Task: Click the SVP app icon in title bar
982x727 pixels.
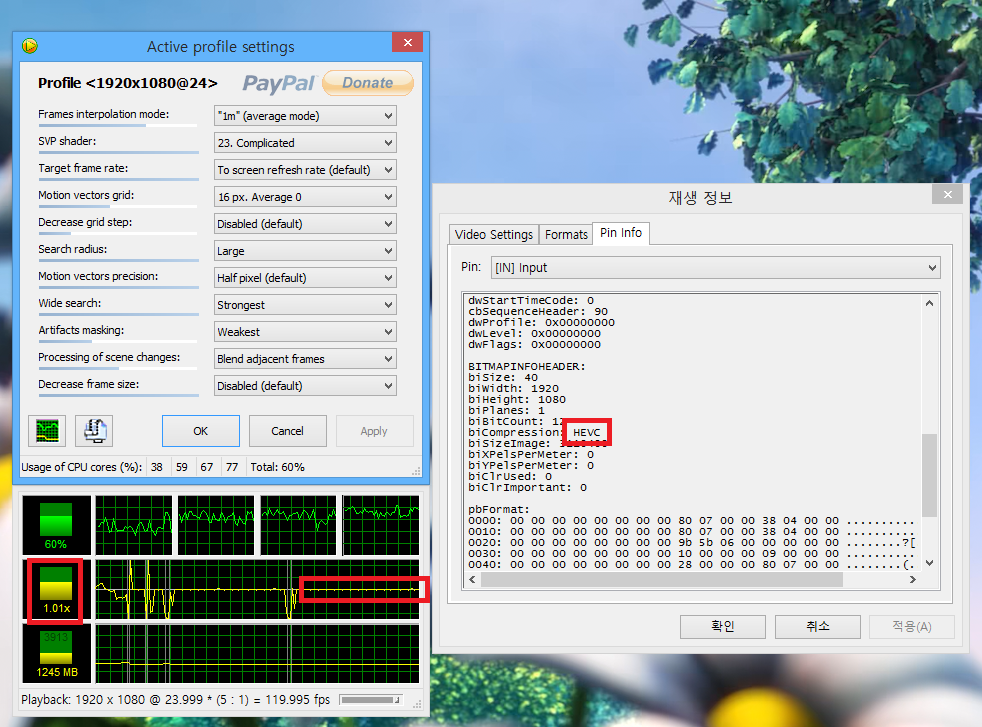Action: pyautogui.click(x=30, y=46)
